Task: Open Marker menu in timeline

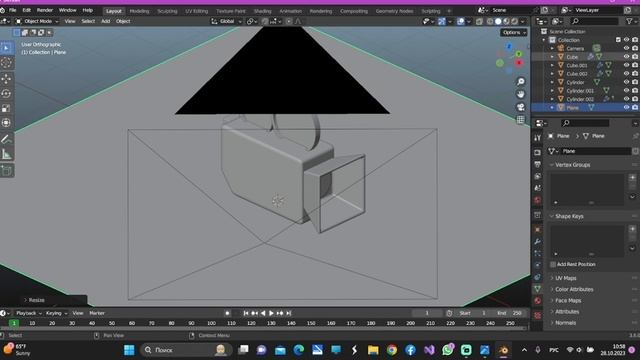Action: (97, 313)
